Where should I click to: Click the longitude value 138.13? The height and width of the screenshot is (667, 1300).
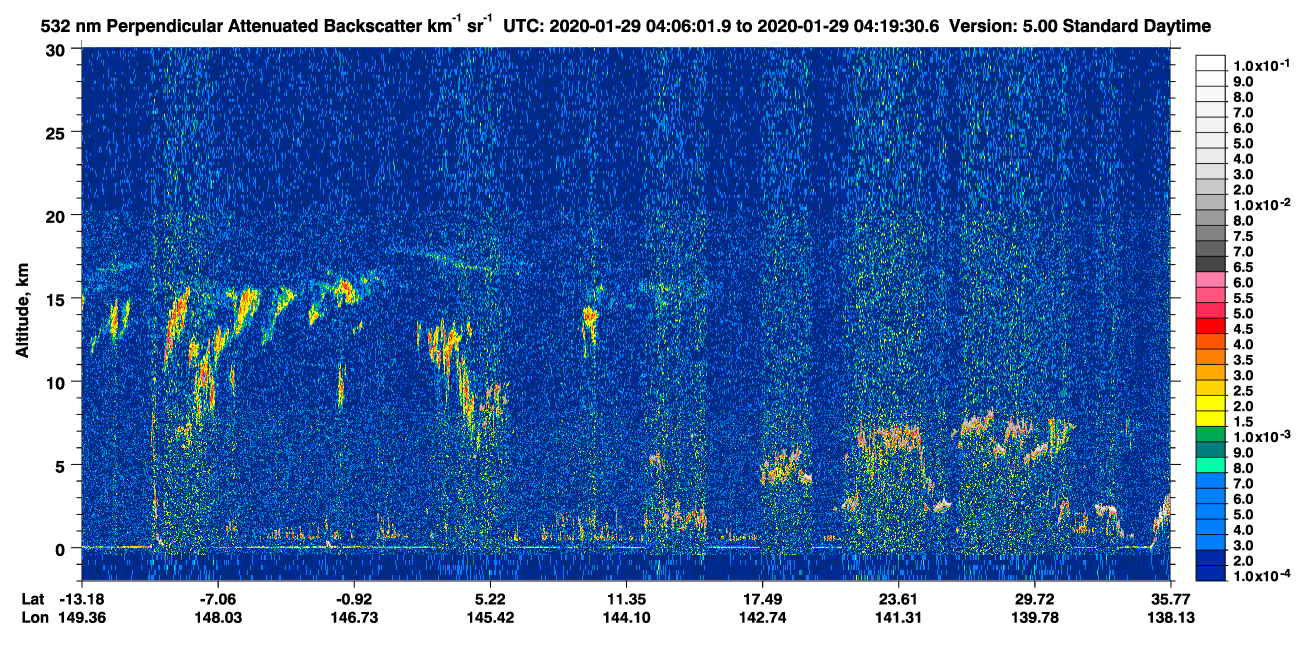point(1171,618)
